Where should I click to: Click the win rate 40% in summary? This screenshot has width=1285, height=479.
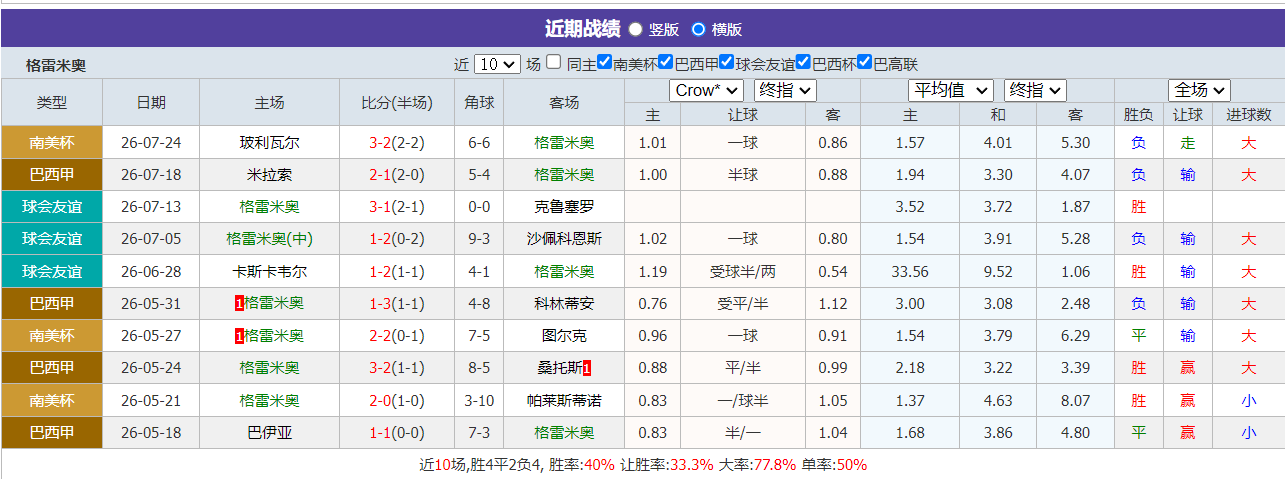(599, 465)
